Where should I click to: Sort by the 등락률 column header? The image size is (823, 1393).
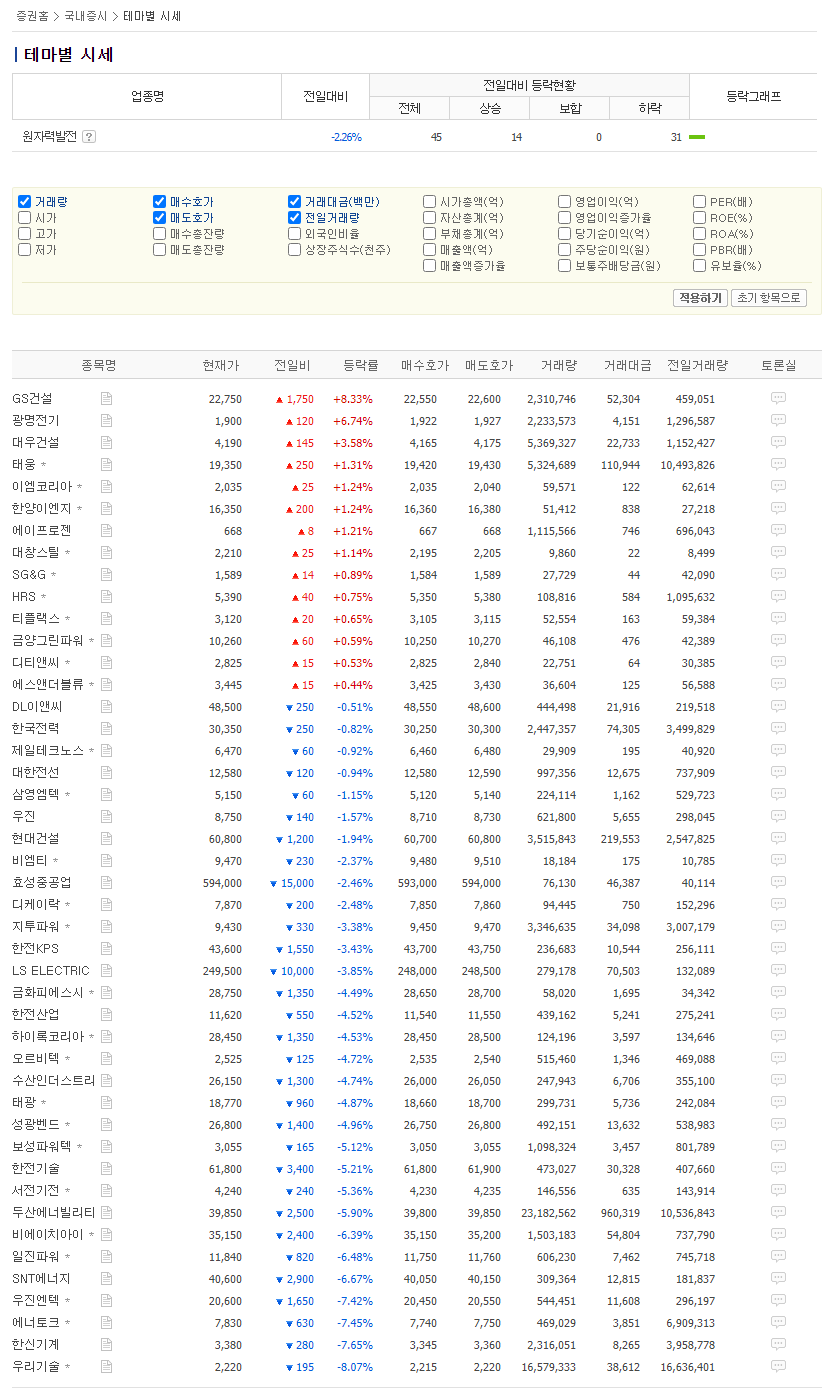[361, 366]
